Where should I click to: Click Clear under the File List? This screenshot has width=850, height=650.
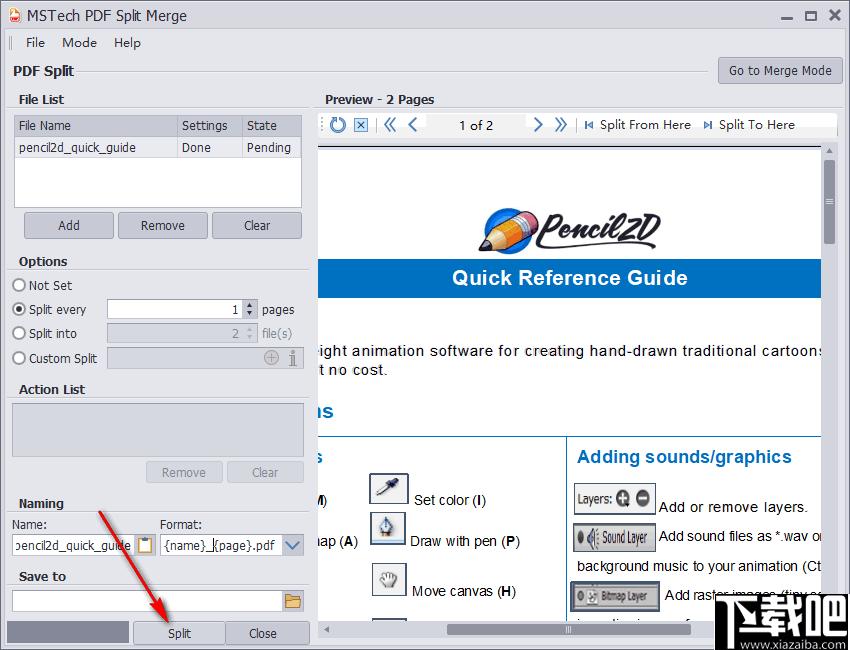(257, 226)
